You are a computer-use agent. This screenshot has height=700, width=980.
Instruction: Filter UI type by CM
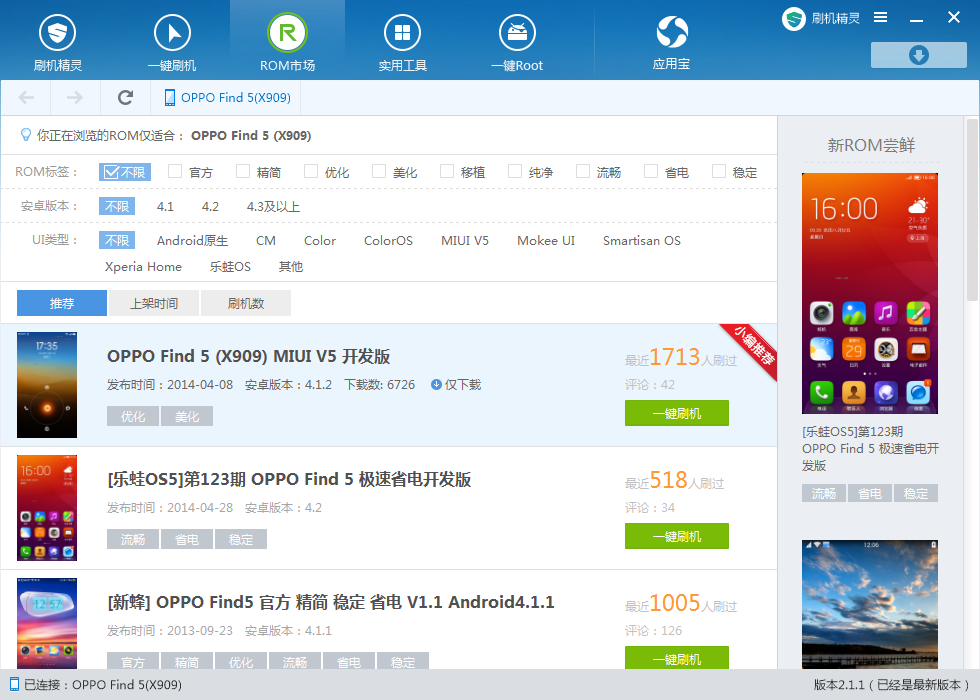click(x=266, y=241)
